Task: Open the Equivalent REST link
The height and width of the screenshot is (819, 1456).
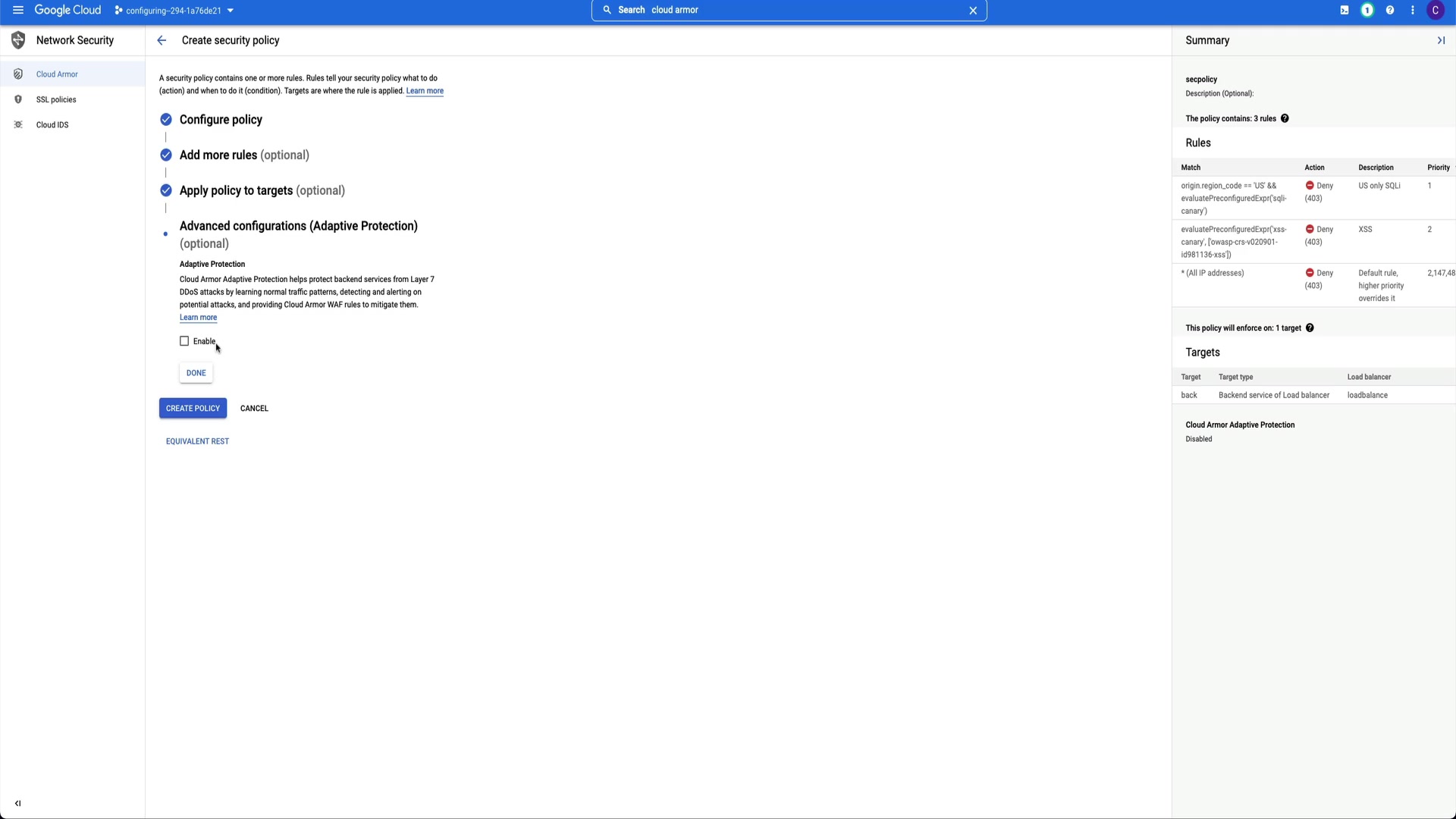Action: point(197,441)
